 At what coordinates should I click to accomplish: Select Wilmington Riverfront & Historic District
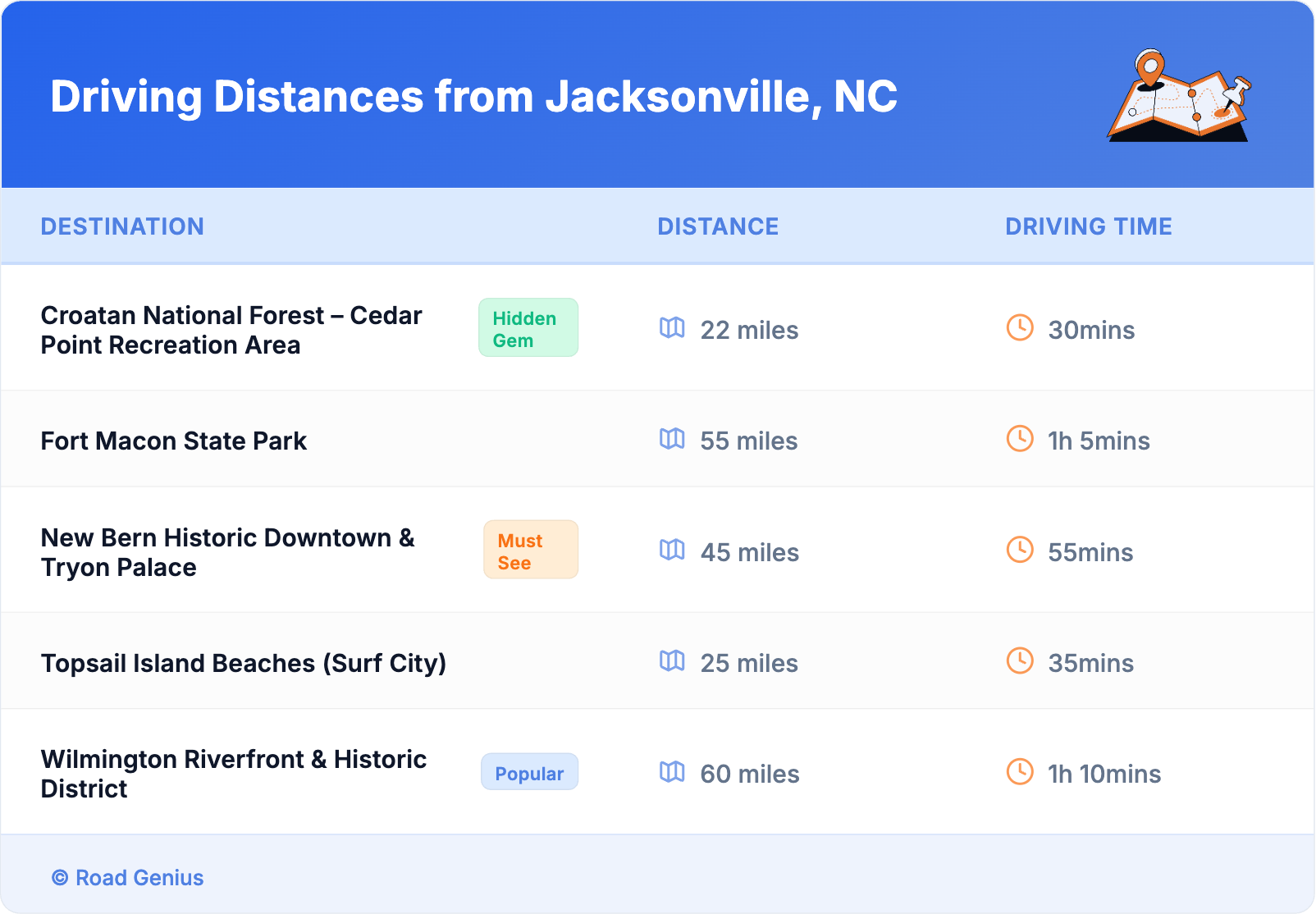coord(234,774)
